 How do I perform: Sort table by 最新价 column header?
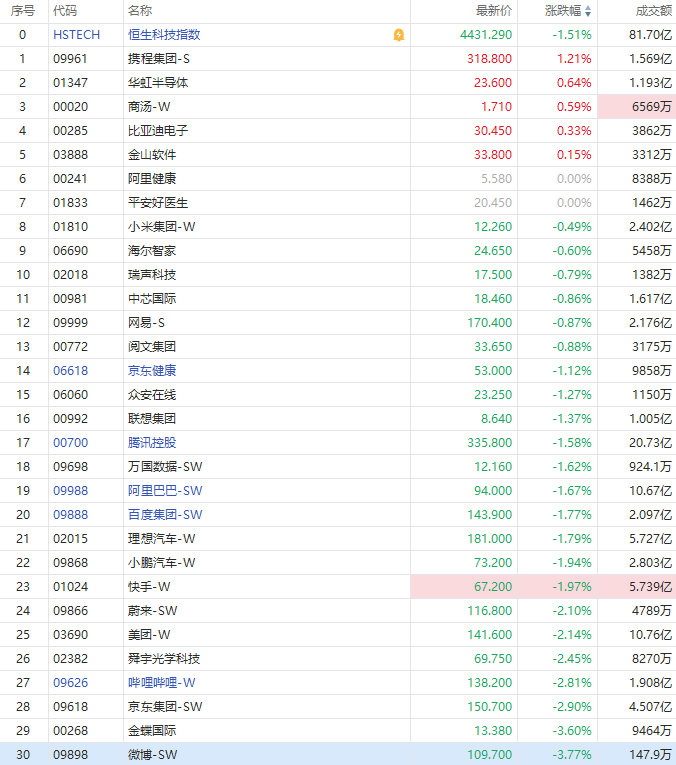click(x=494, y=11)
